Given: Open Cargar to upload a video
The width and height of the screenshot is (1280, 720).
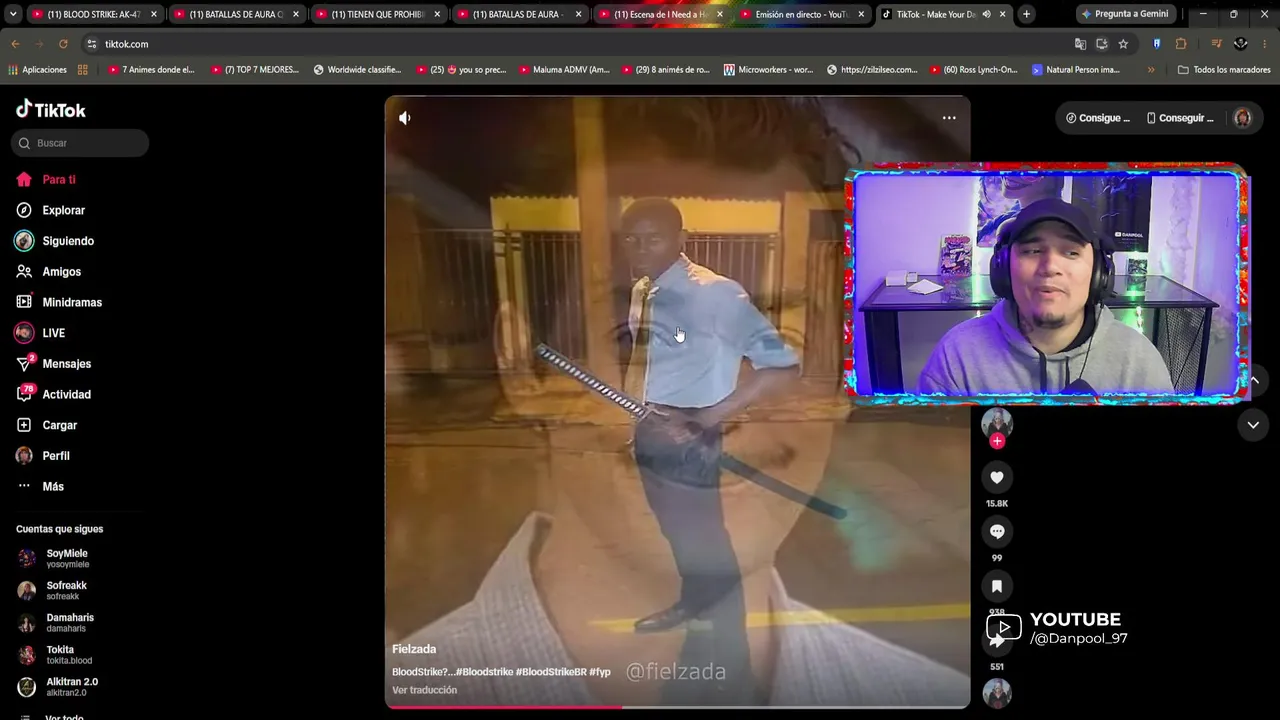Looking at the screenshot, I should coord(47,425).
